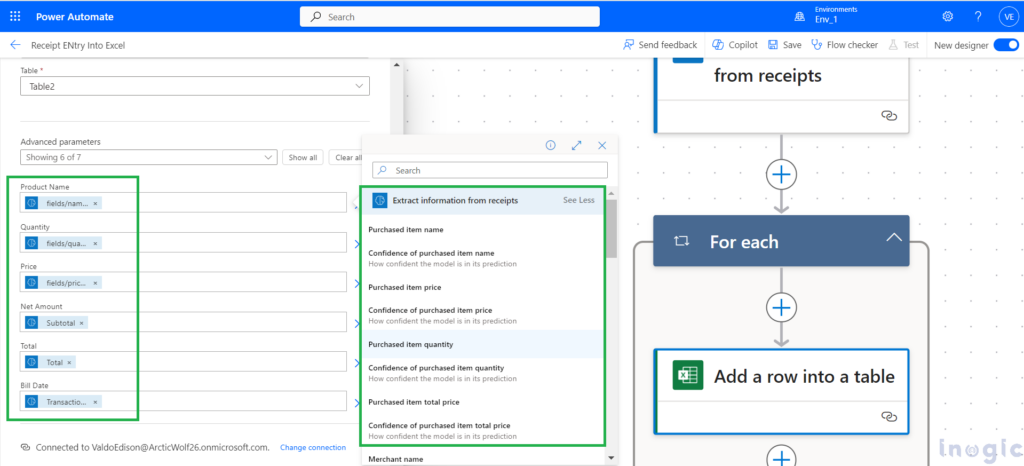This screenshot has width=1024, height=466.
Task: Remove the Transactio... token in Bill Date
Action: pos(95,402)
